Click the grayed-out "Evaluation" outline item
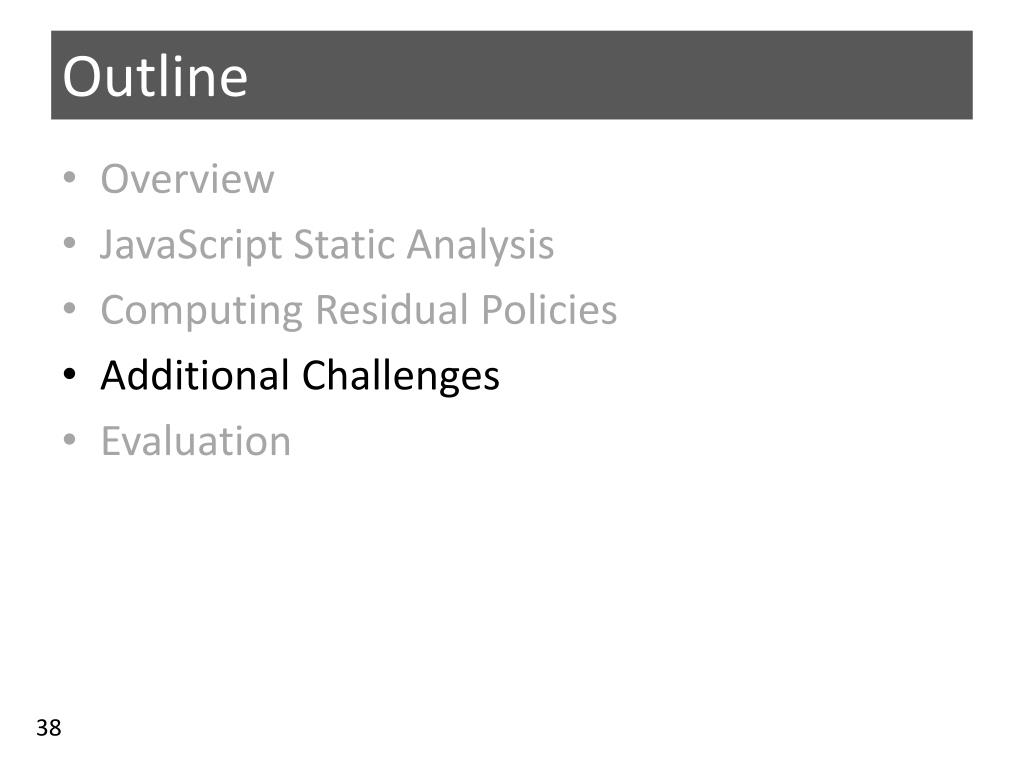Image resolution: width=1024 pixels, height=768 pixels. pyautogui.click(x=196, y=441)
